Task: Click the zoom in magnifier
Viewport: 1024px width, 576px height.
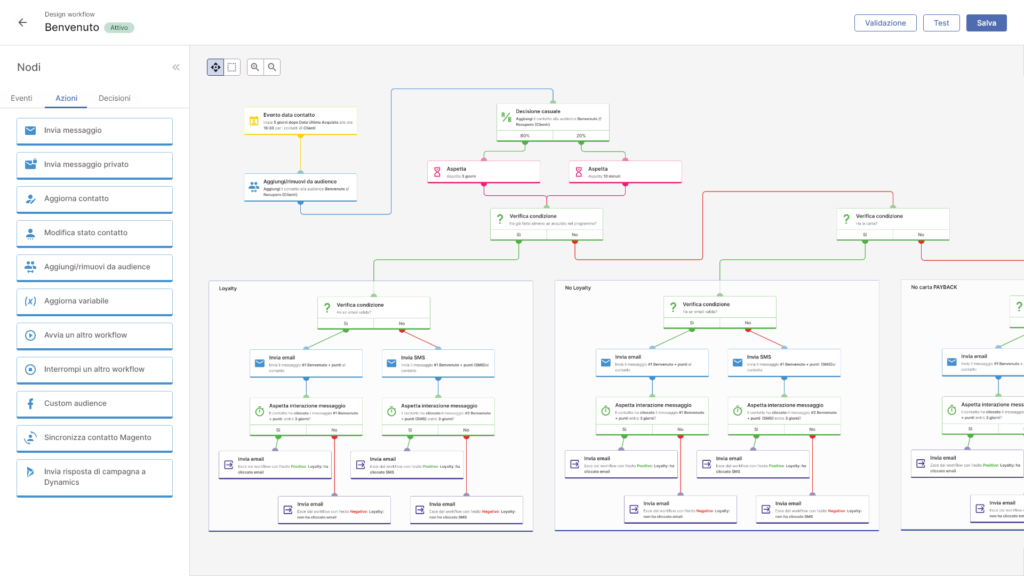Action: [255, 67]
